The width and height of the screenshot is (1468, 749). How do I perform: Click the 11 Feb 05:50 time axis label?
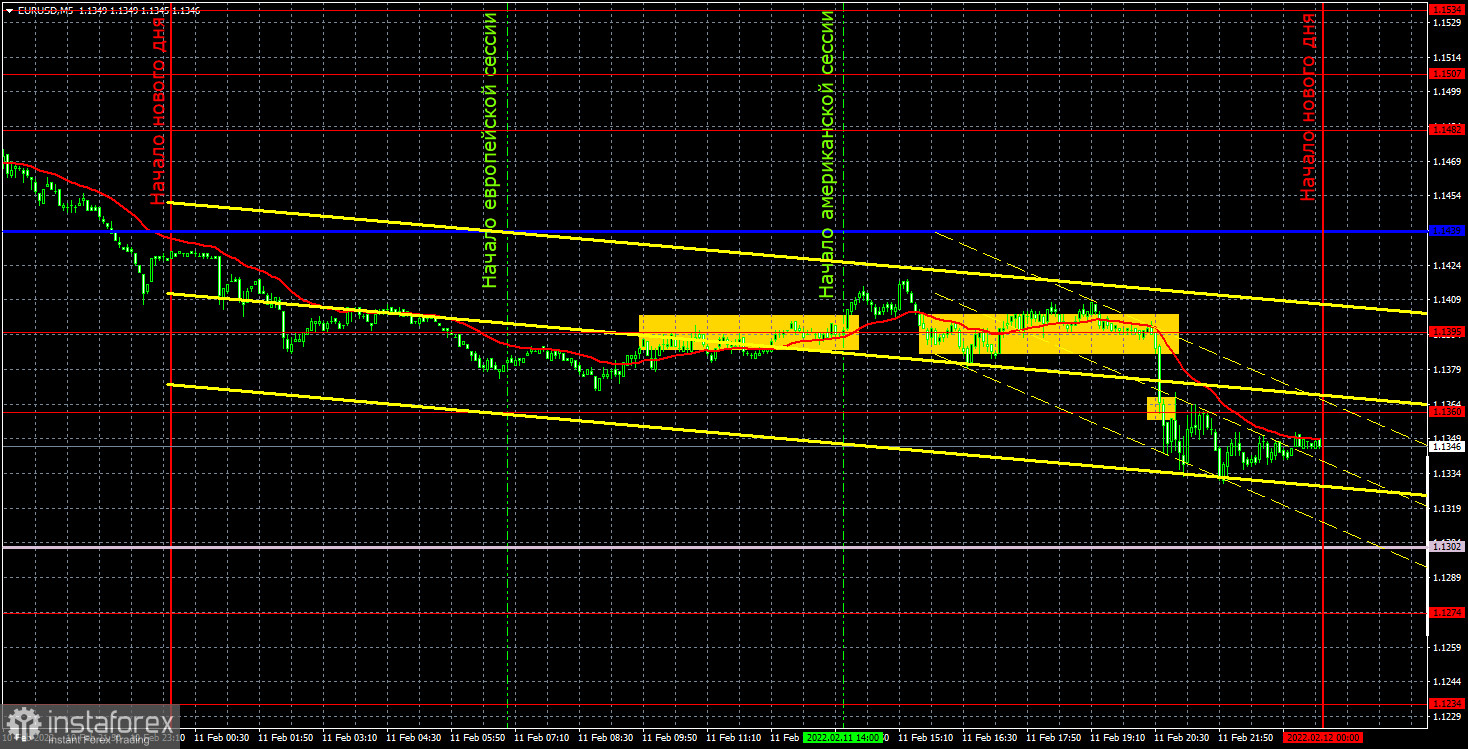pos(478,737)
